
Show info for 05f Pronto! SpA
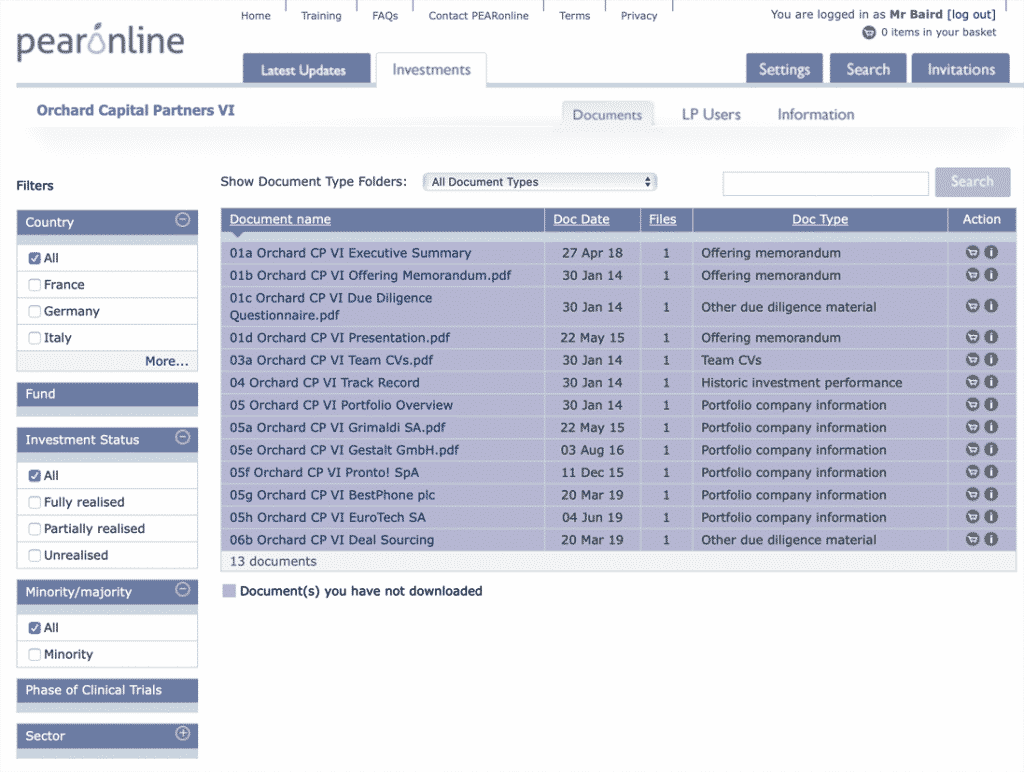(x=991, y=472)
